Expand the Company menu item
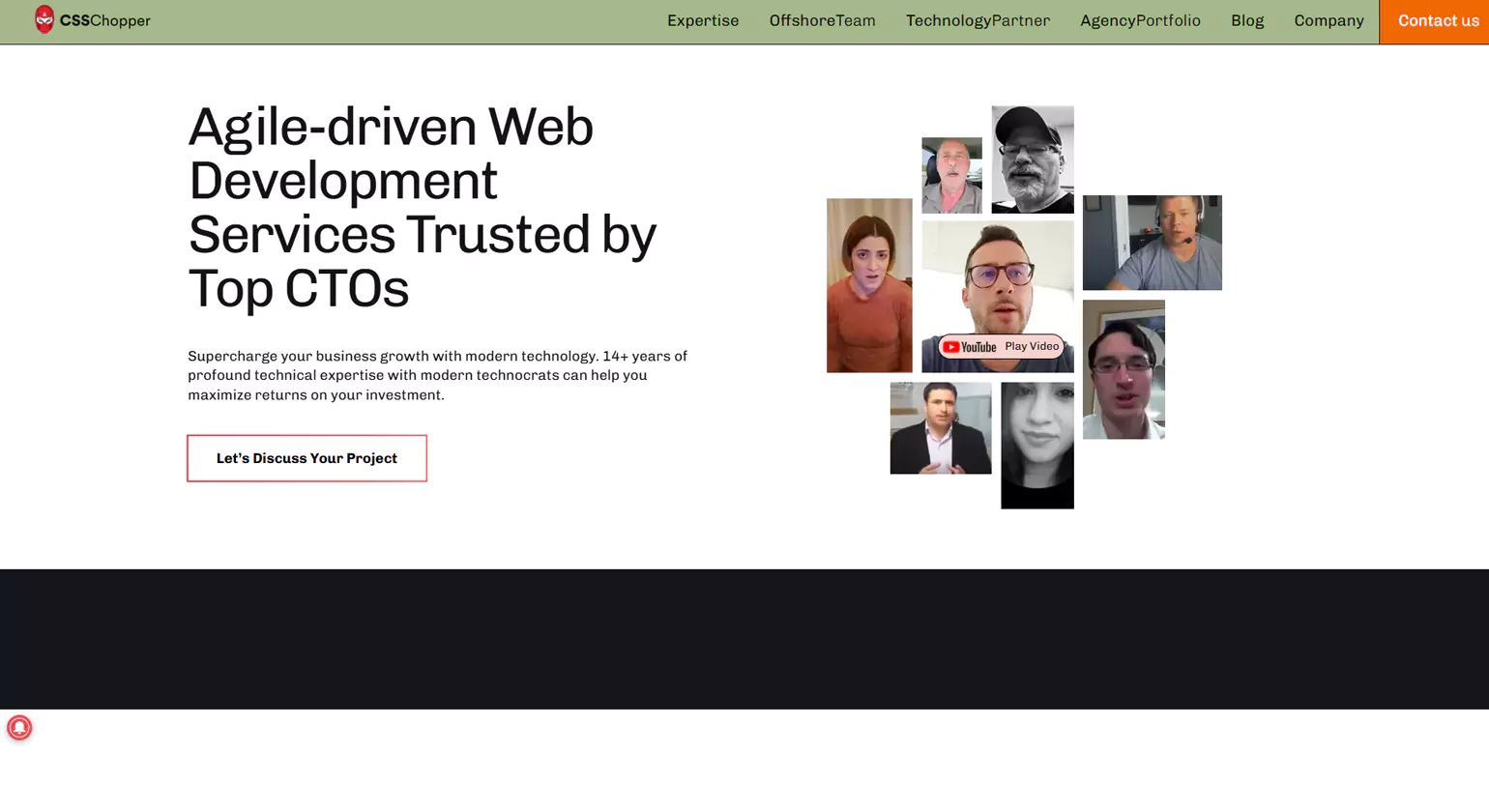 1328,21
